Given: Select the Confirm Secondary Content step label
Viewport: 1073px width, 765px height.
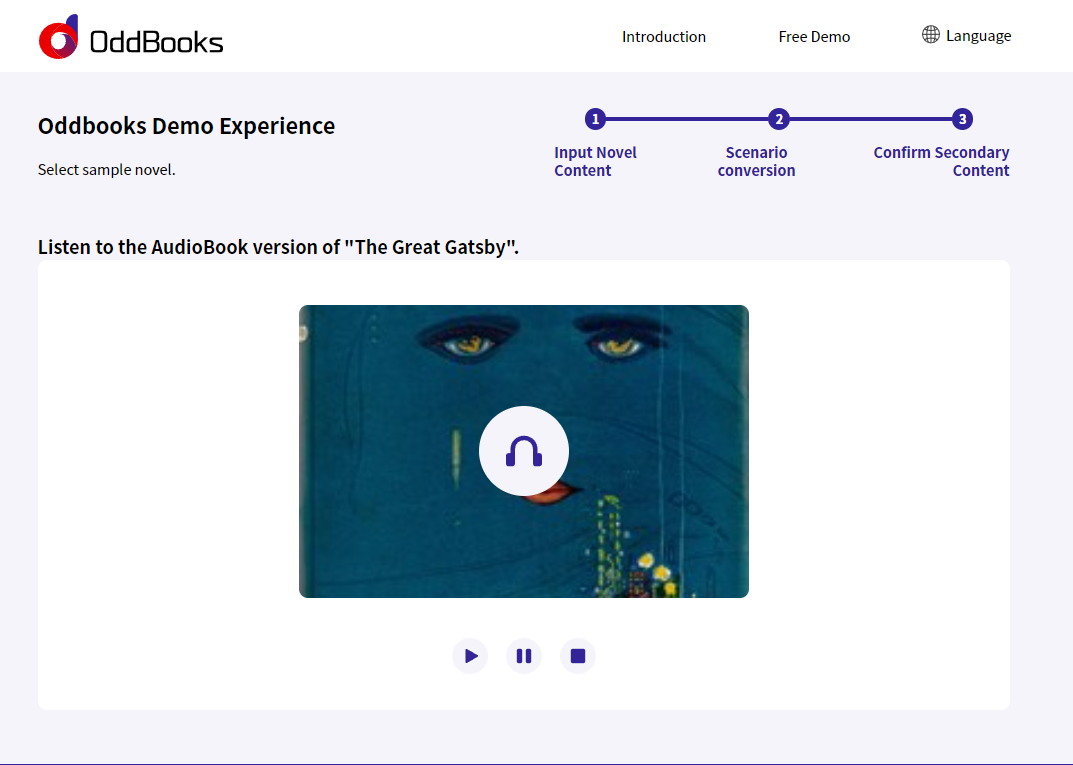Looking at the screenshot, I should coord(941,161).
